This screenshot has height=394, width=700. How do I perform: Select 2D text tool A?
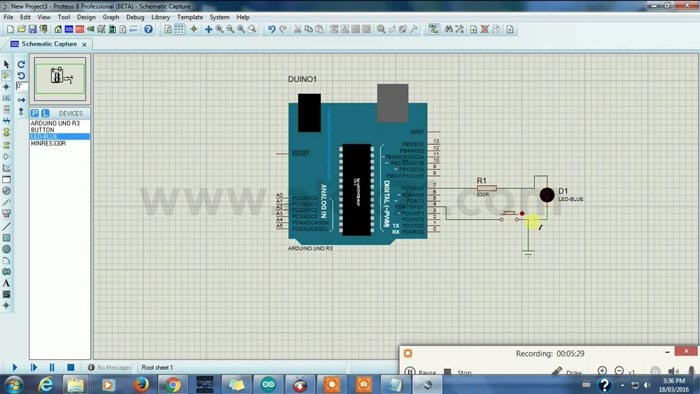[x=6, y=283]
